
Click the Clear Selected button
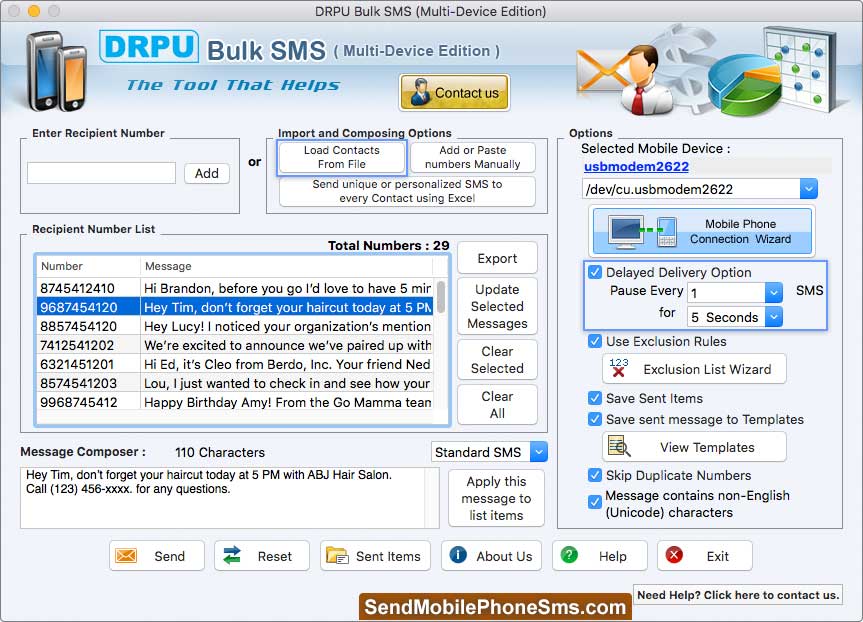point(497,359)
